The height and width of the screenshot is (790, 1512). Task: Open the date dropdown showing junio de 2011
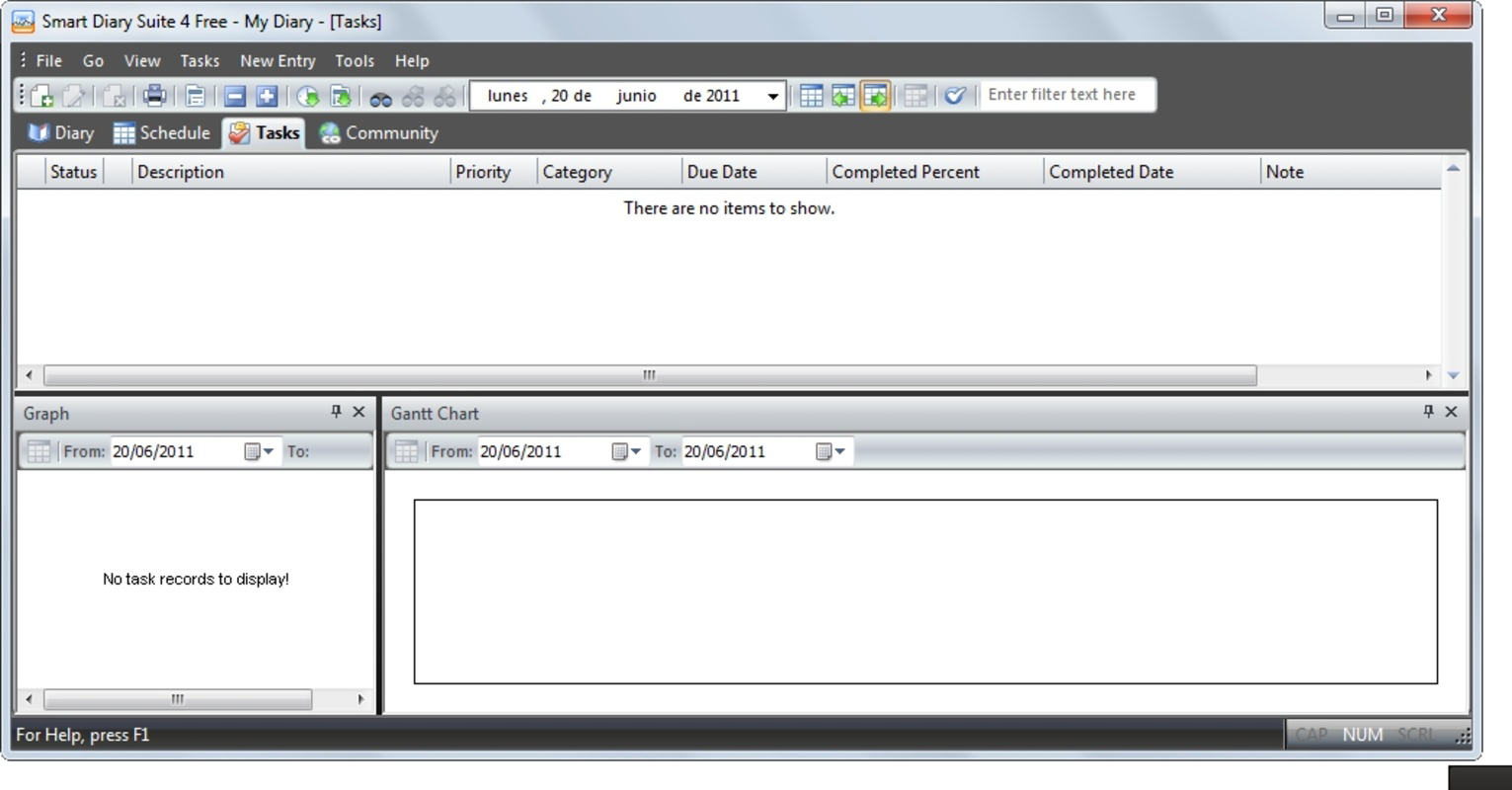(x=772, y=95)
